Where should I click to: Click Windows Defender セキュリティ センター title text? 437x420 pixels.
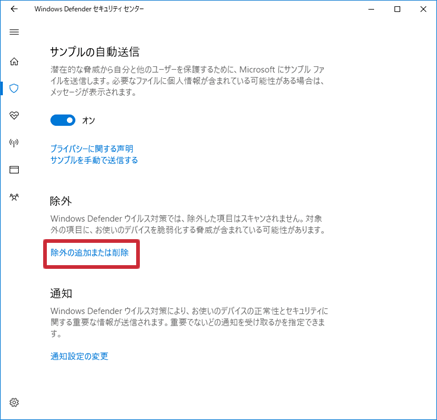coord(89,9)
